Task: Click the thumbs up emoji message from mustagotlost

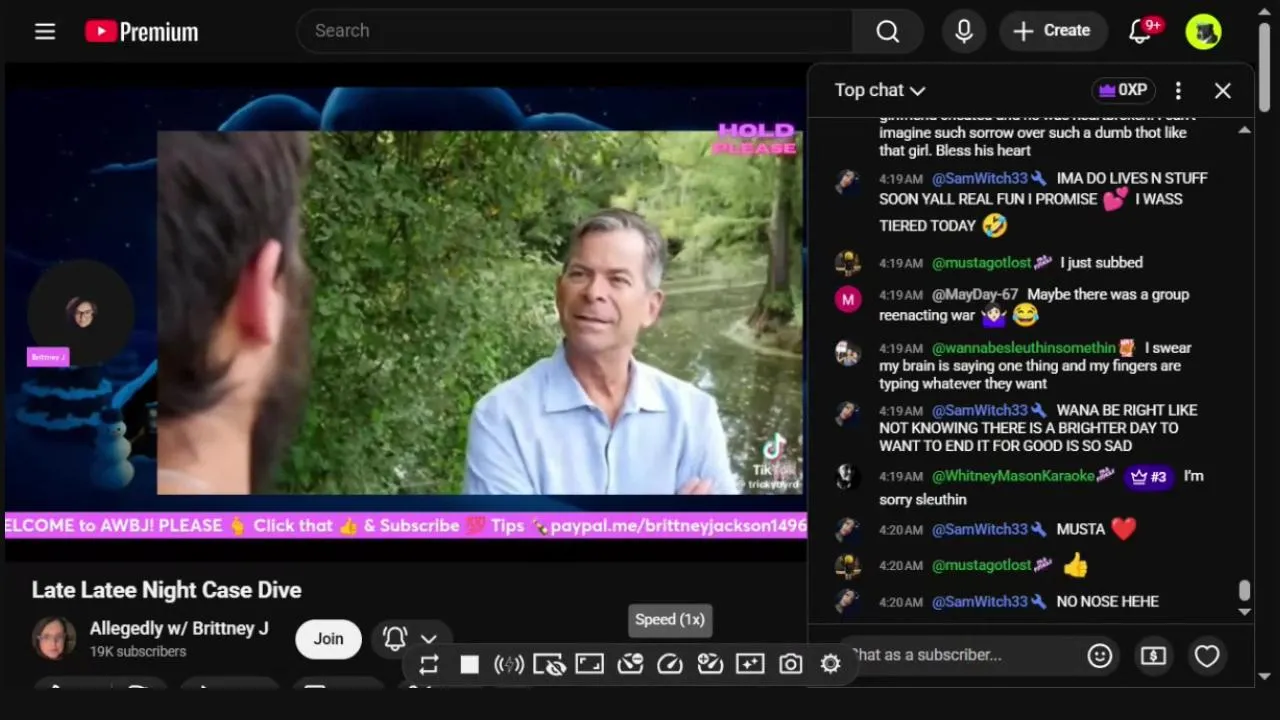Action: [x=1075, y=566]
